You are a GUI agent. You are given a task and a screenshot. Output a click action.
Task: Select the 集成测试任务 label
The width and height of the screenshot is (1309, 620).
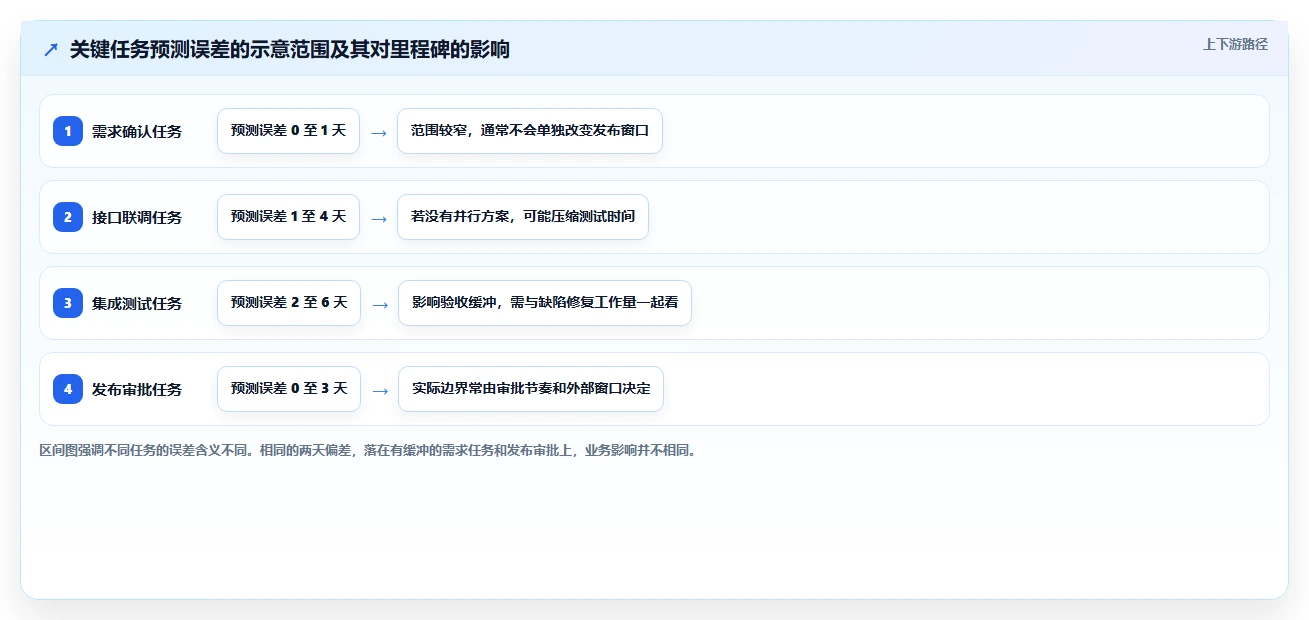click(x=137, y=303)
